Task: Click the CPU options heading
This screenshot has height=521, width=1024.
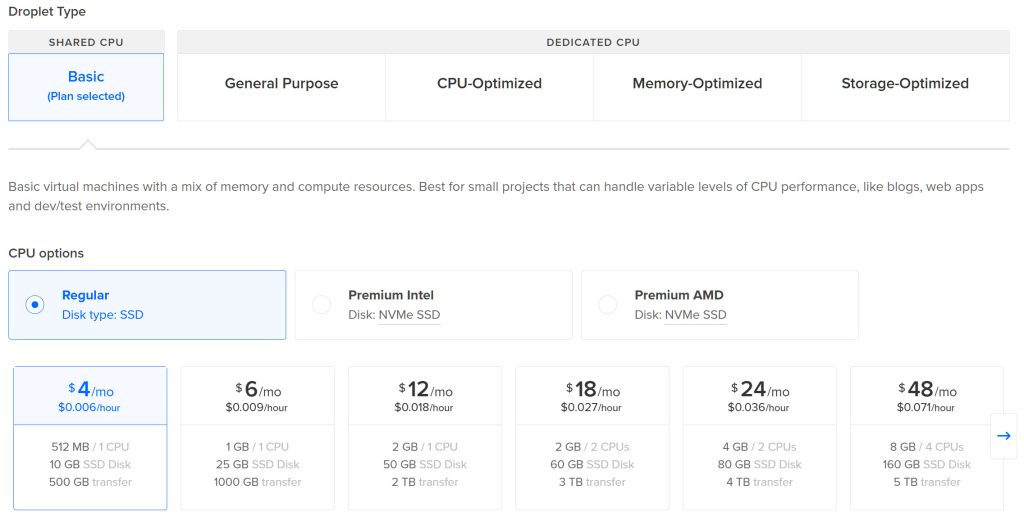Action: [46, 253]
